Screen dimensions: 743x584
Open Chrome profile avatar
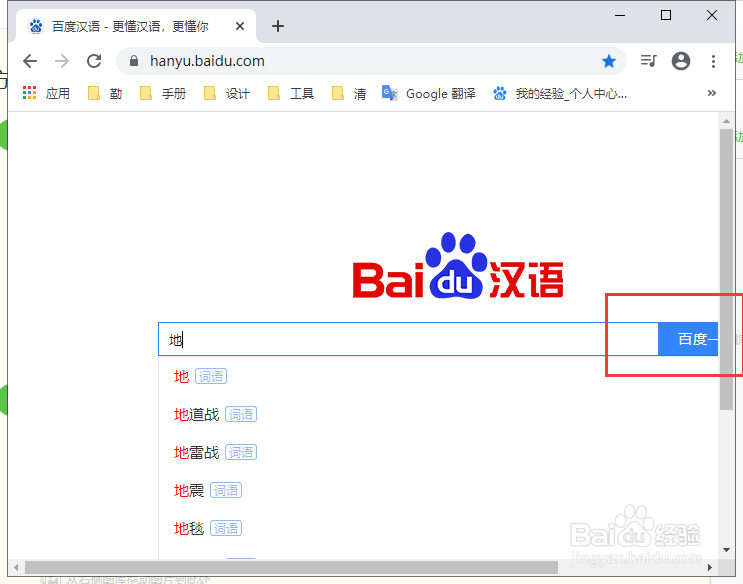681,61
